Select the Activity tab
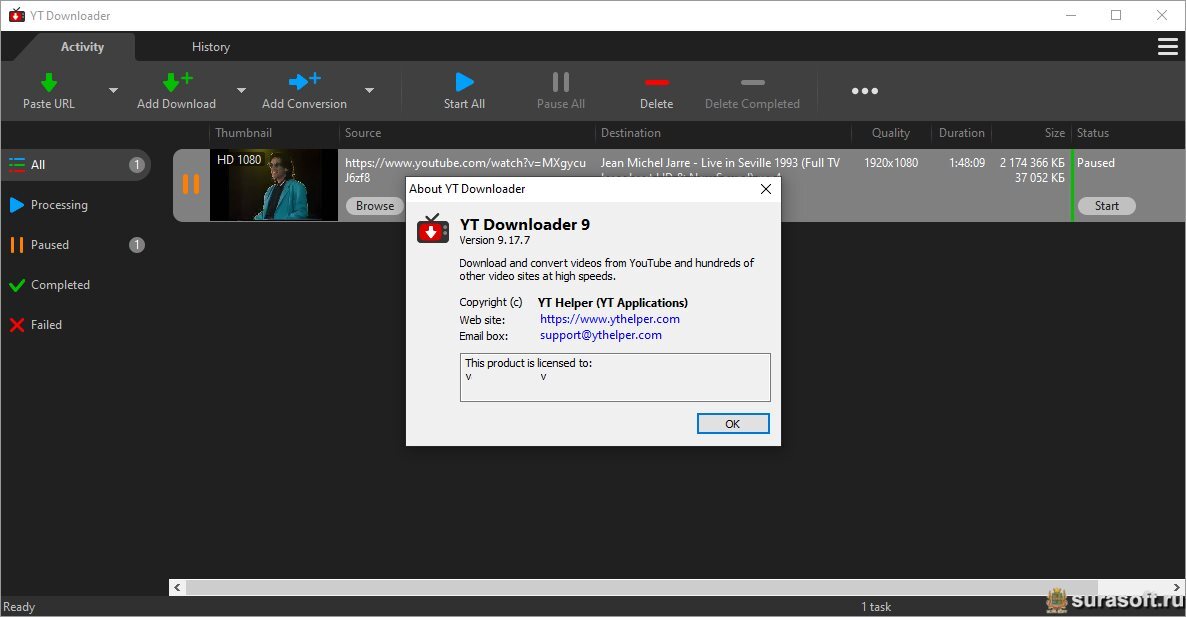Screen dimensions: 1186x617 pyautogui.click(x=82, y=47)
